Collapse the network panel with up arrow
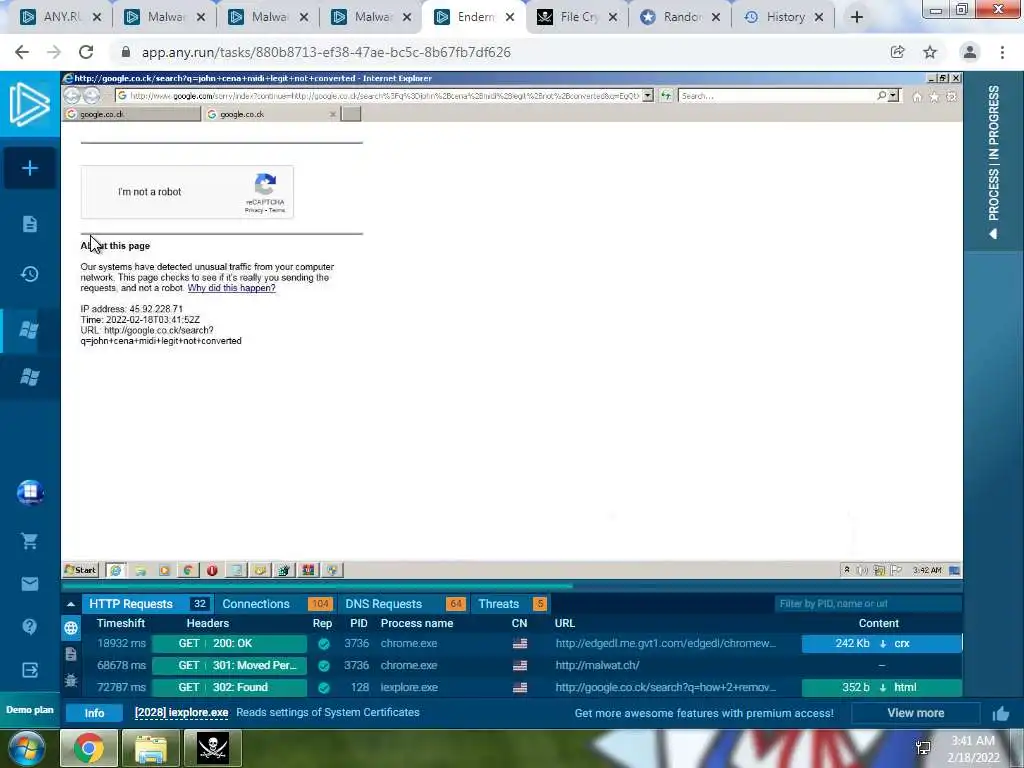This screenshot has width=1024, height=768. [x=71, y=604]
